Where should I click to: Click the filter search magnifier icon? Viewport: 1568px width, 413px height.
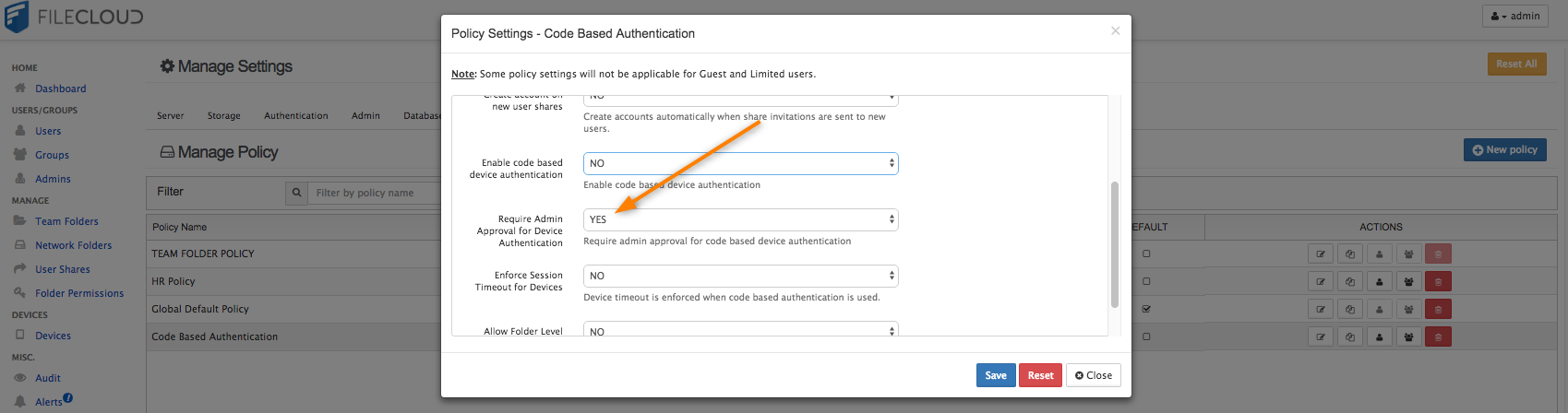296,193
